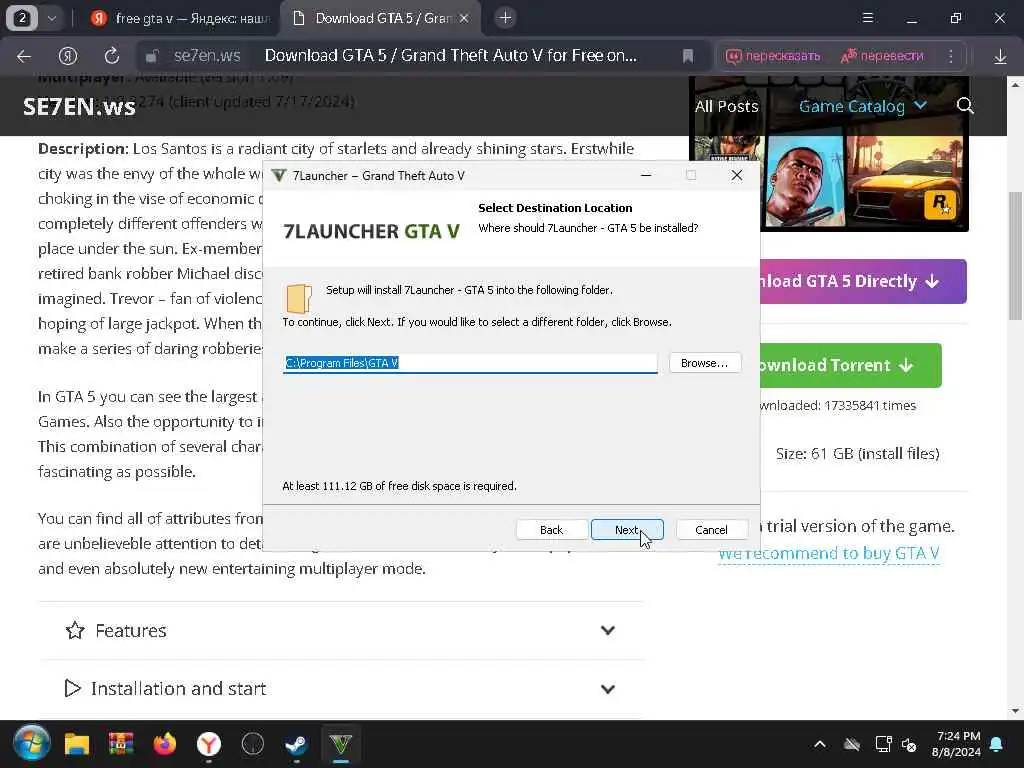Image resolution: width=1024 pixels, height=768 pixels.
Task: Open the dark circle app on taskbar
Action: click(253, 744)
